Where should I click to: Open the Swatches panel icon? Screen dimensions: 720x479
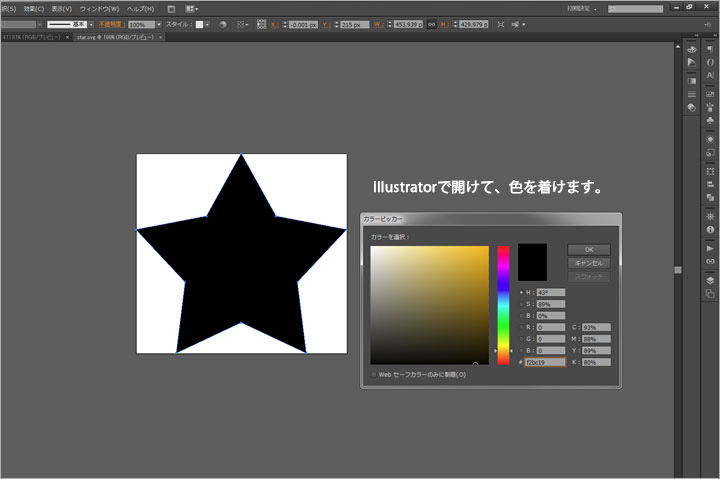coord(710,94)
